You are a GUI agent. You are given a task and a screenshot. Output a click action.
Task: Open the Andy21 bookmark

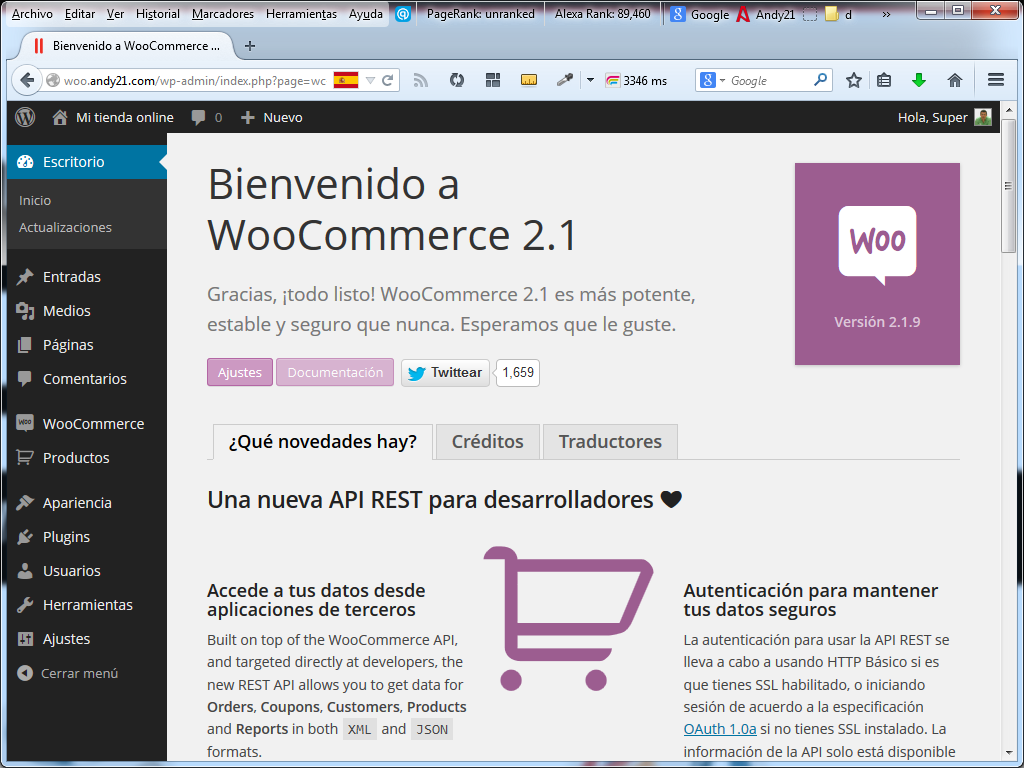765,14
